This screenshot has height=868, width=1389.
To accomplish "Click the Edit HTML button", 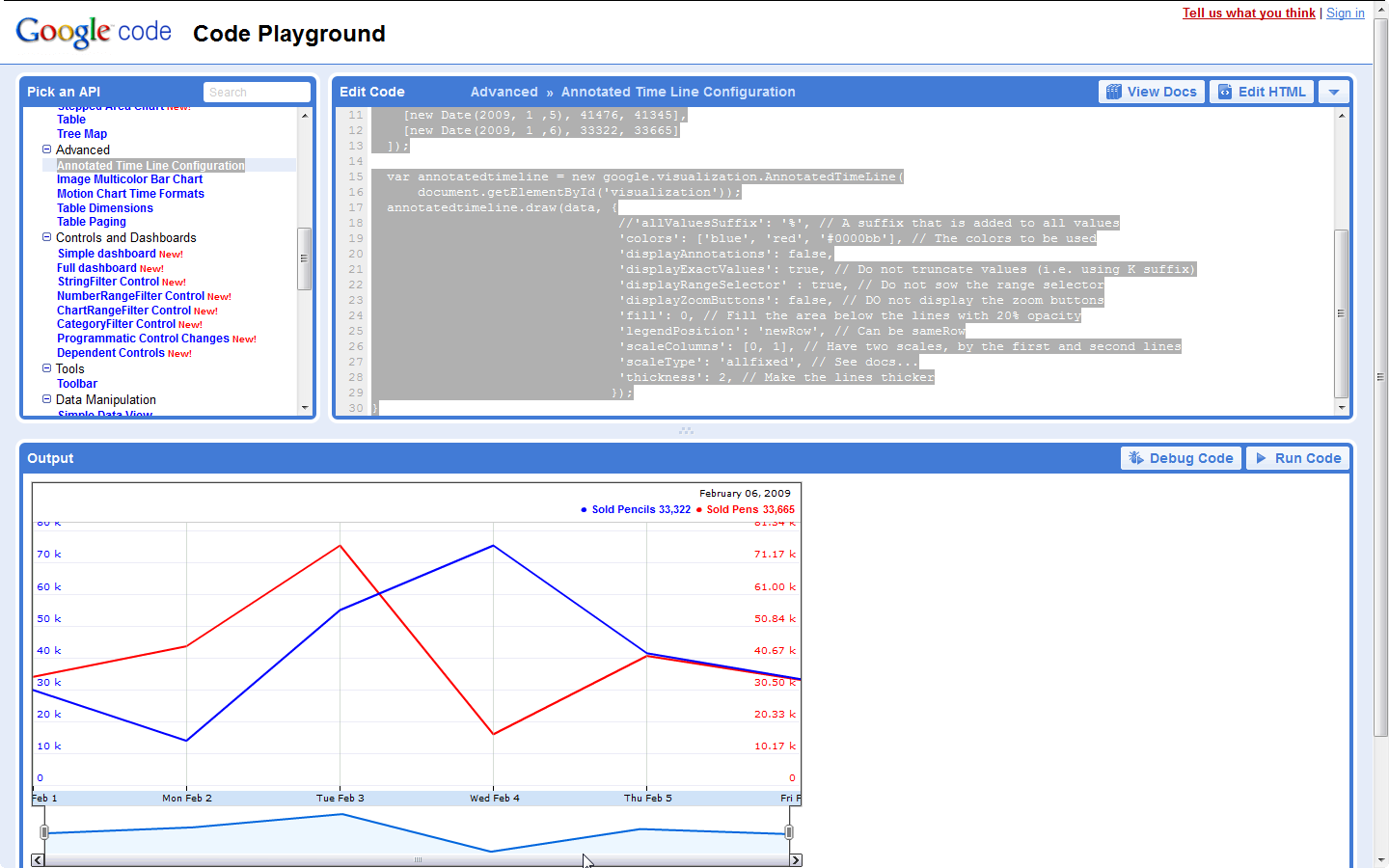I will tap(1262, 92).
